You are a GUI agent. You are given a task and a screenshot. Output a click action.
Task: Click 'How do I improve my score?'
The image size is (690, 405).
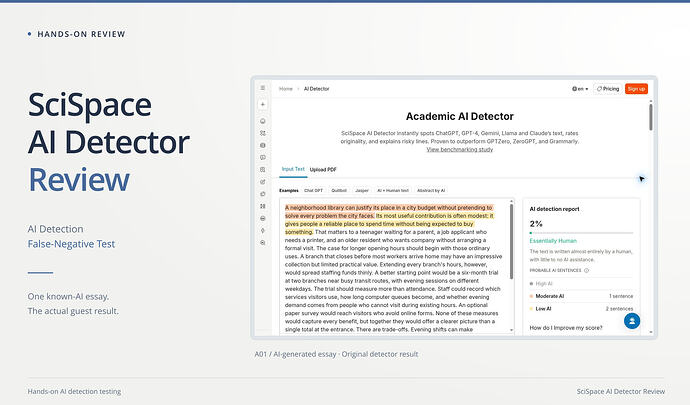point(566,328)
